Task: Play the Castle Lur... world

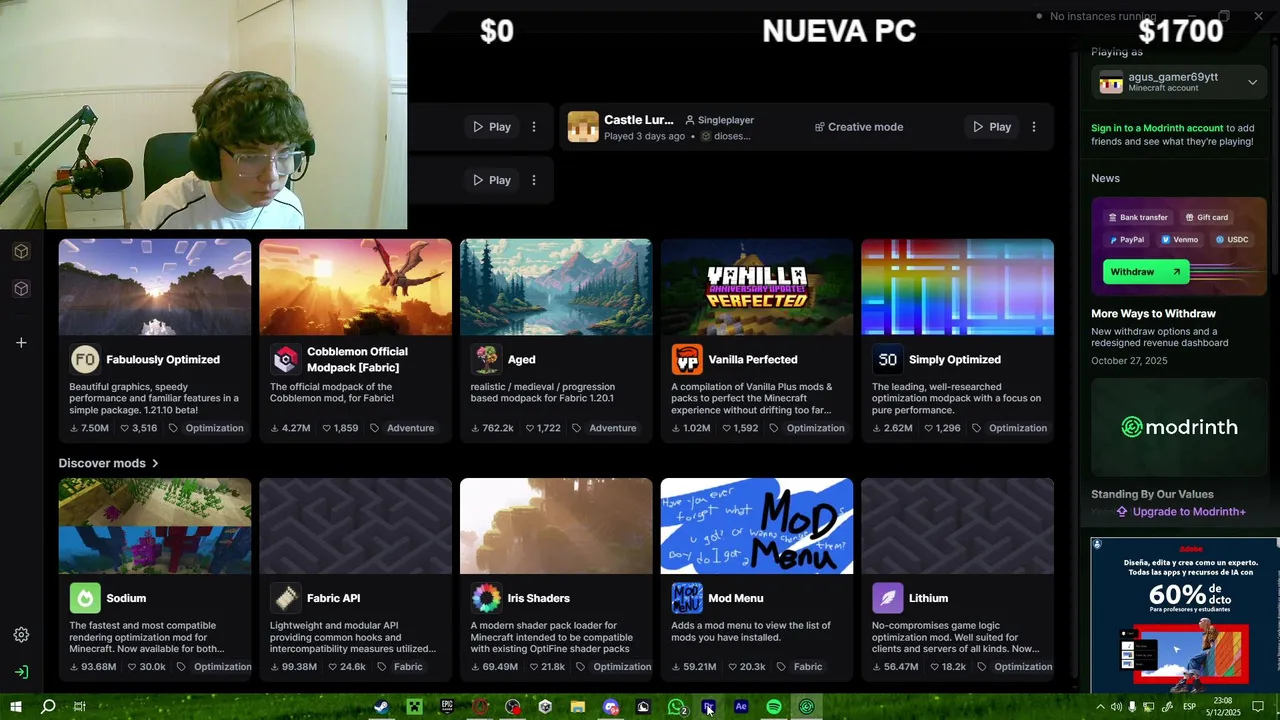Action: (992, 127)
